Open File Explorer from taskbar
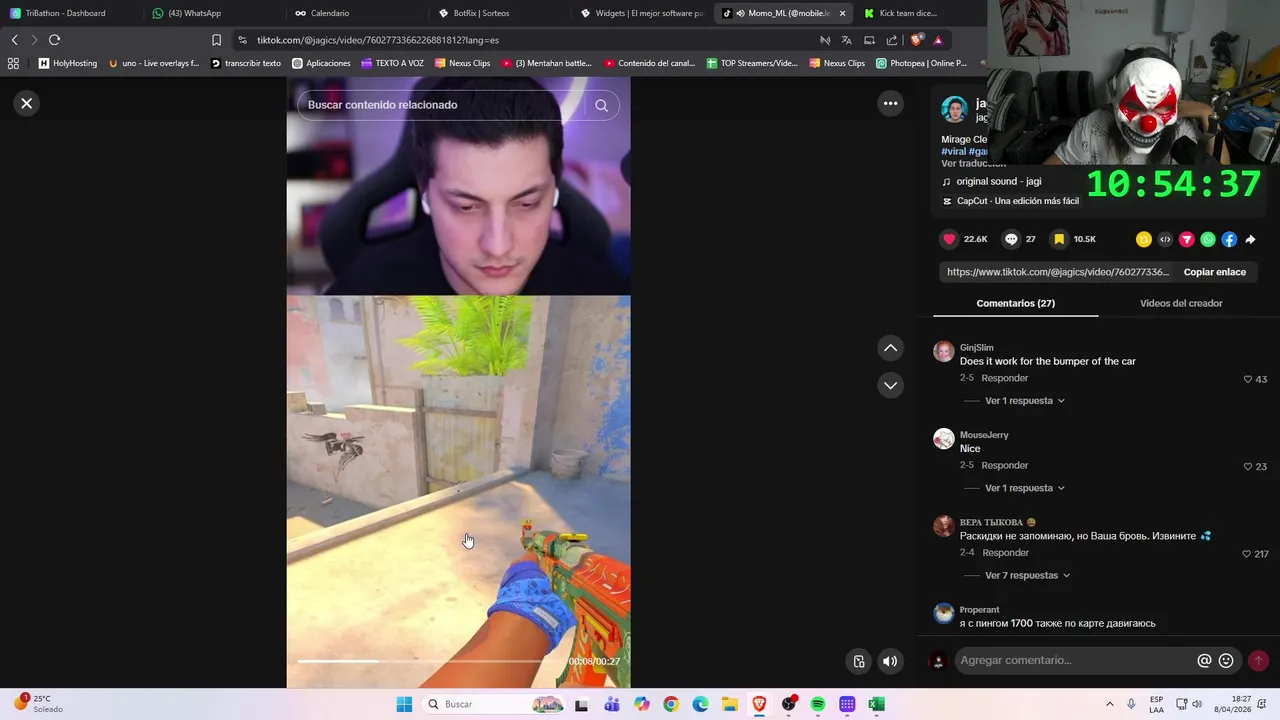 [729, 704]
